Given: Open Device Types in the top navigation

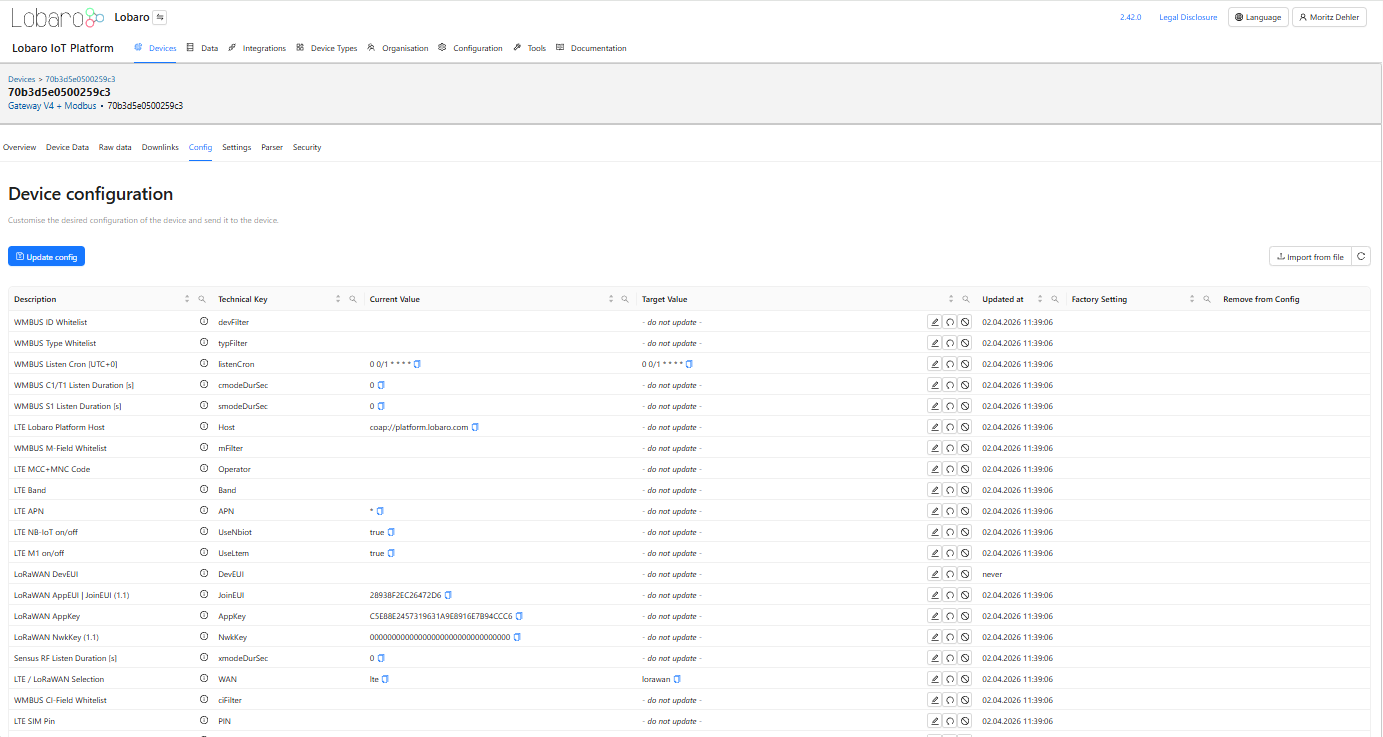Looking at the screenshot, I should click(x=327, y=48).
